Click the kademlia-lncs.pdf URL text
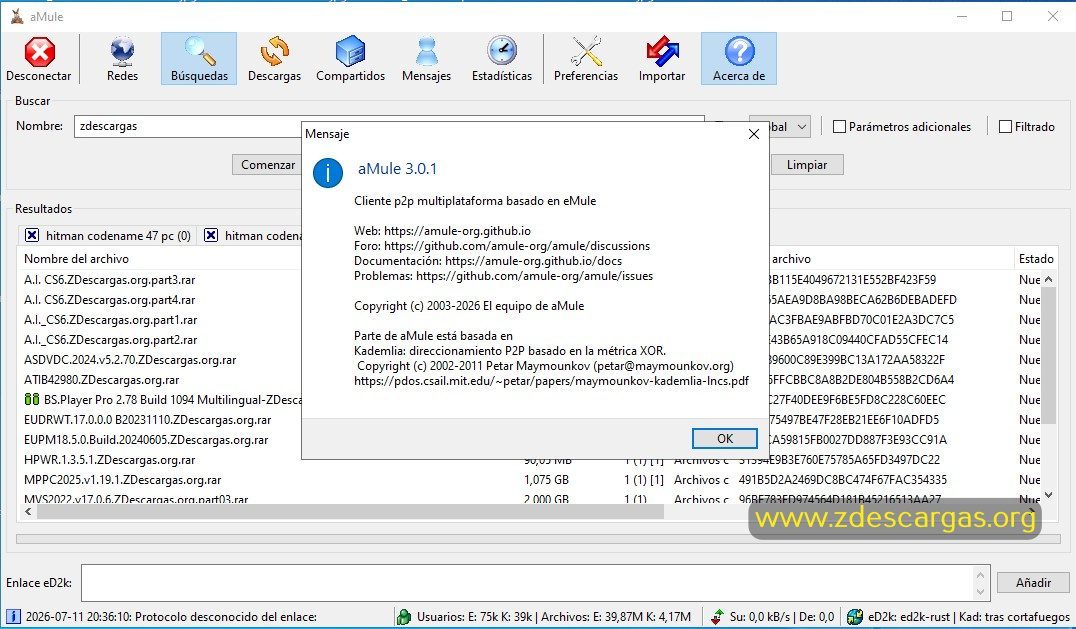The image size is (1076, 629). (x=551, y=381)
